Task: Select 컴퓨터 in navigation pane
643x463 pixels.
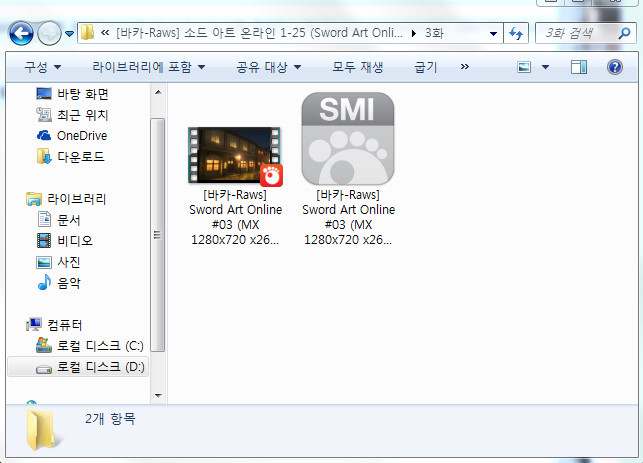Action: coord(65,325)
